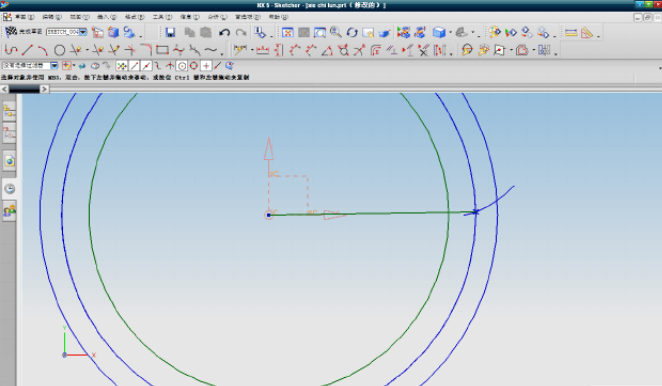
Task: Open the 插入 (Insert) menu
Action: (107, 17)
